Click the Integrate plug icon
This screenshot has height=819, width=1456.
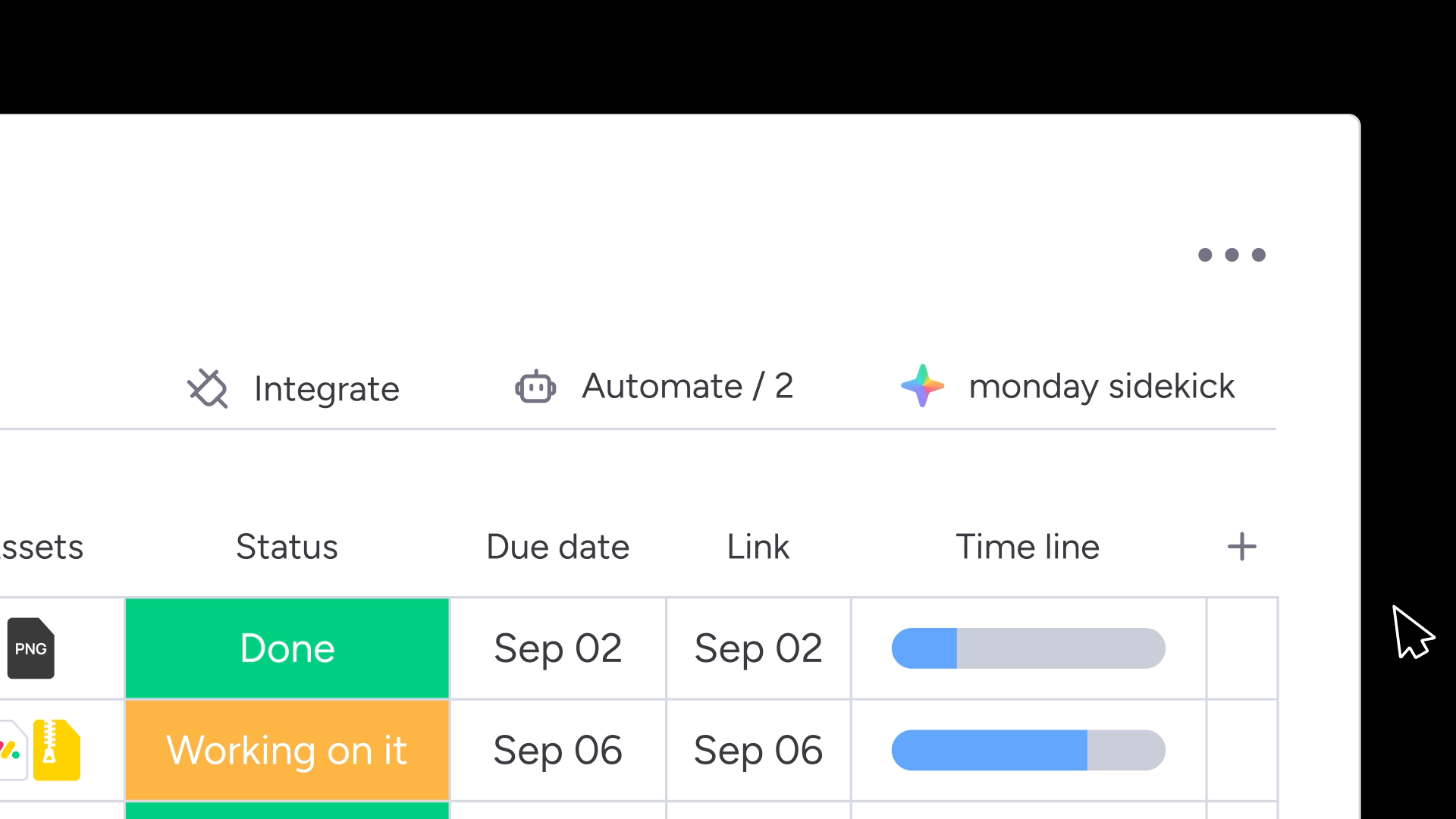(208, 388)
